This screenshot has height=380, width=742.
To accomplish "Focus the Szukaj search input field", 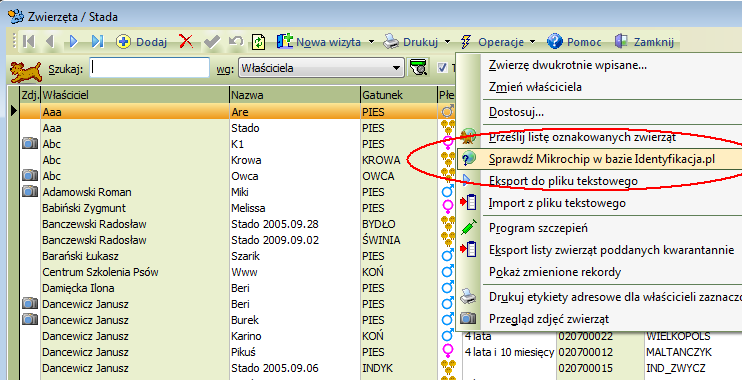I will pyautogui.click(x=150, y=68).
